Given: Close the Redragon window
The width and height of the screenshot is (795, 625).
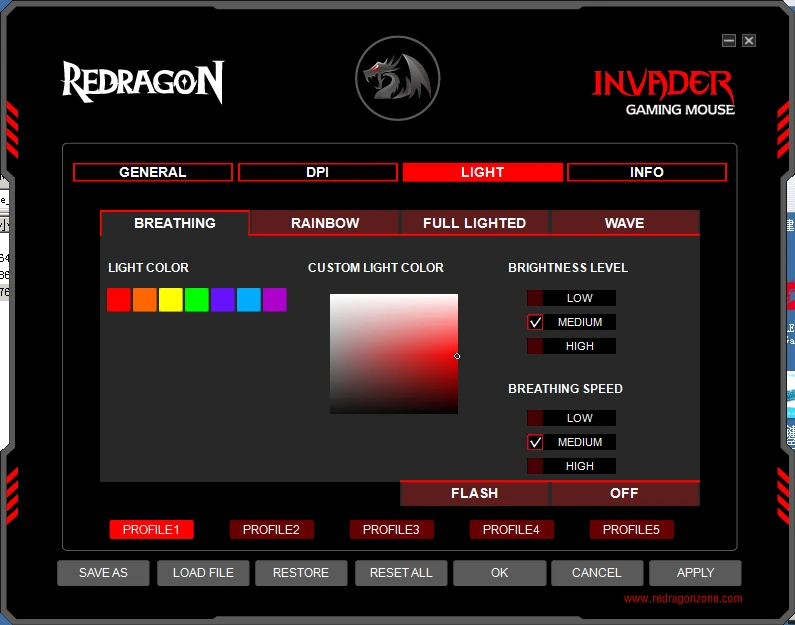Looking at the screenshot, I should pos(749,41).
